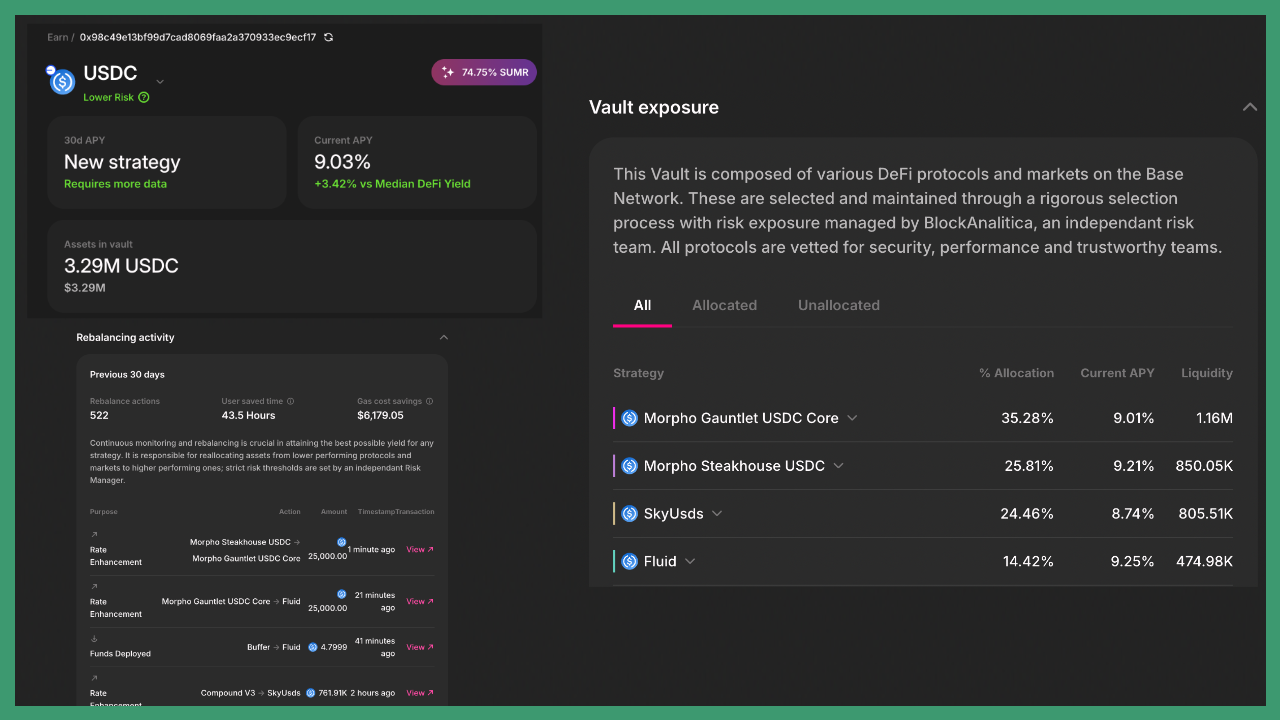Switch to the Unallocated tab
The width and height of the screenshot is (1280, 720).
[839, 305]
